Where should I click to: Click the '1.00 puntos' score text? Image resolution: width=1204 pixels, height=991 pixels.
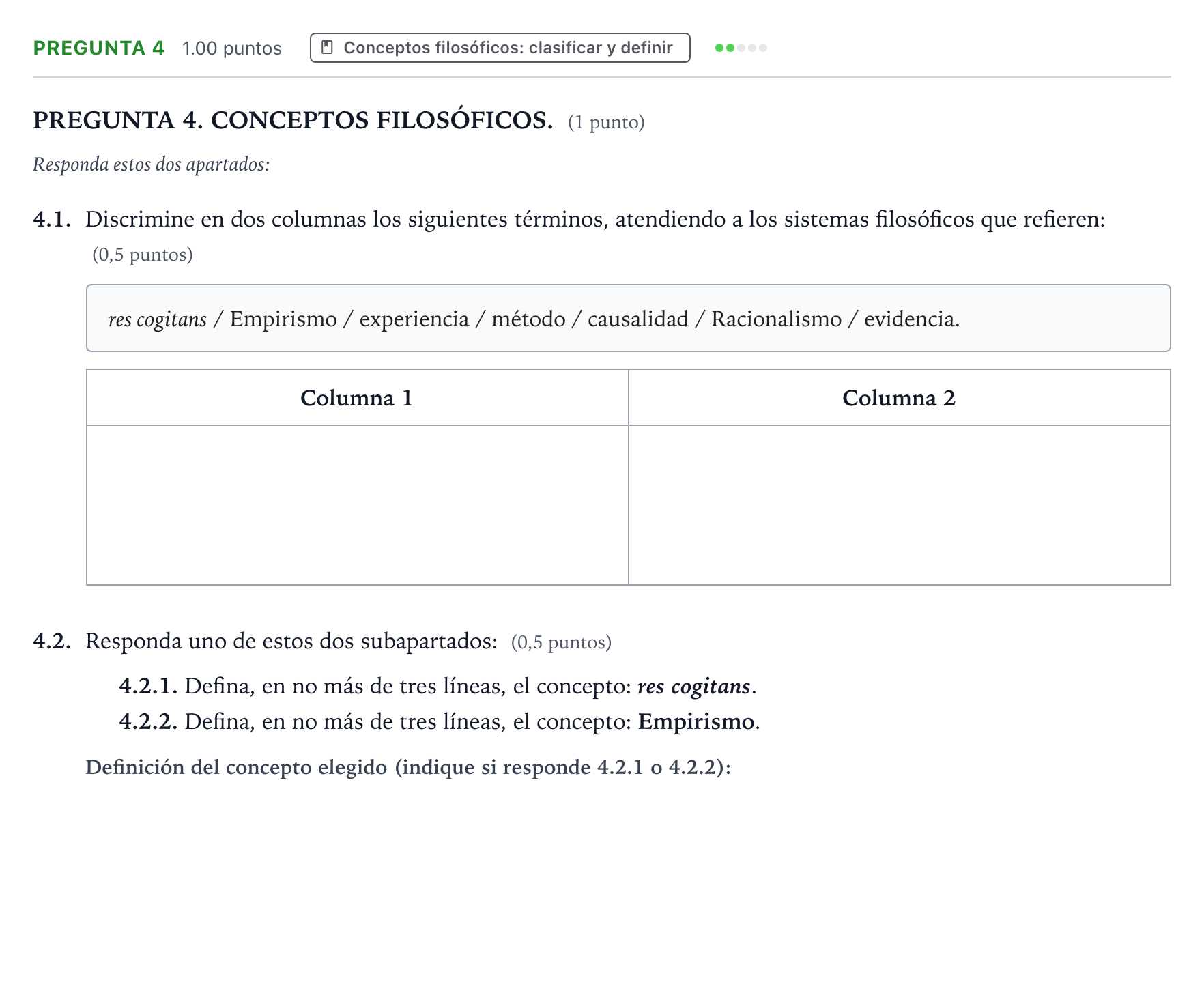(x=232, y=48)
